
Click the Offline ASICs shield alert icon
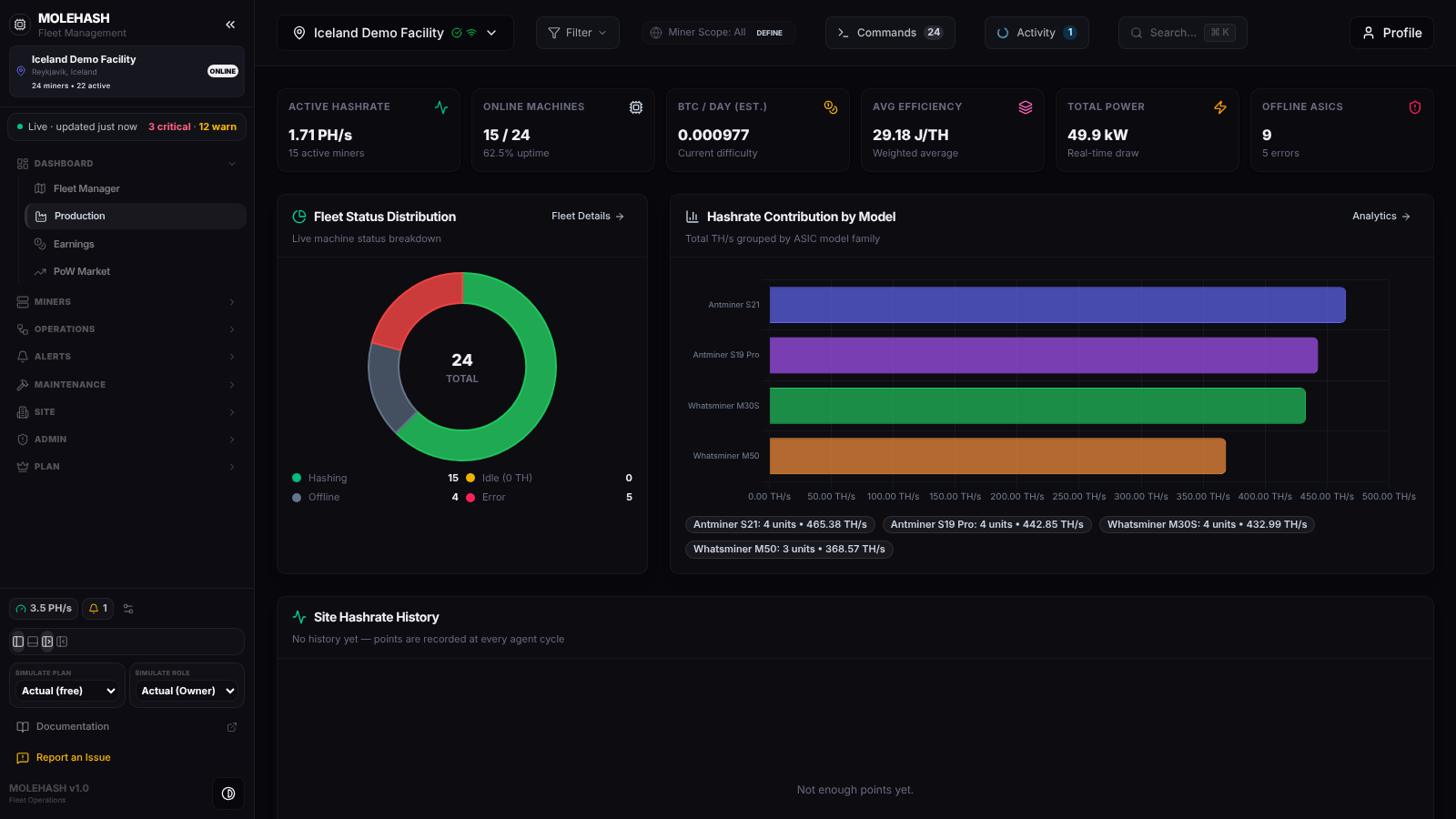(1415, 107)
